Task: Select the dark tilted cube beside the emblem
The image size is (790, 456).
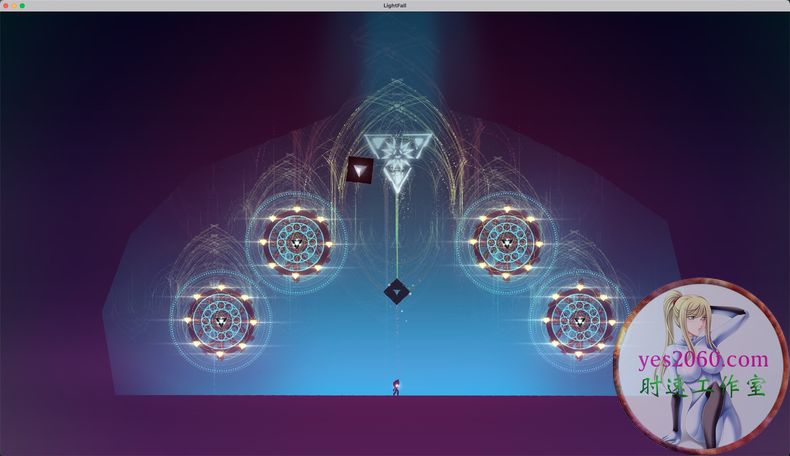Action: coord(359,170)
